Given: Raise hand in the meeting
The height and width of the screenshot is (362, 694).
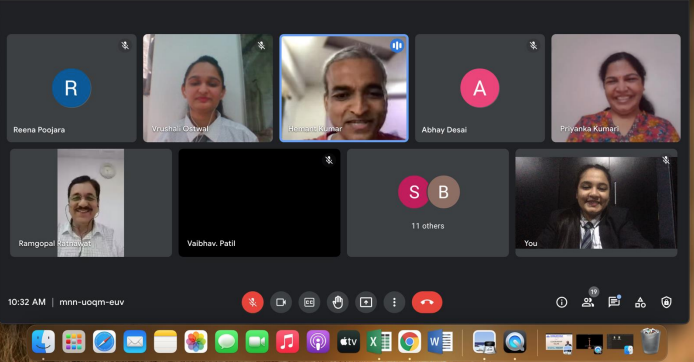Looking at the screenshot, I should 338,302.
